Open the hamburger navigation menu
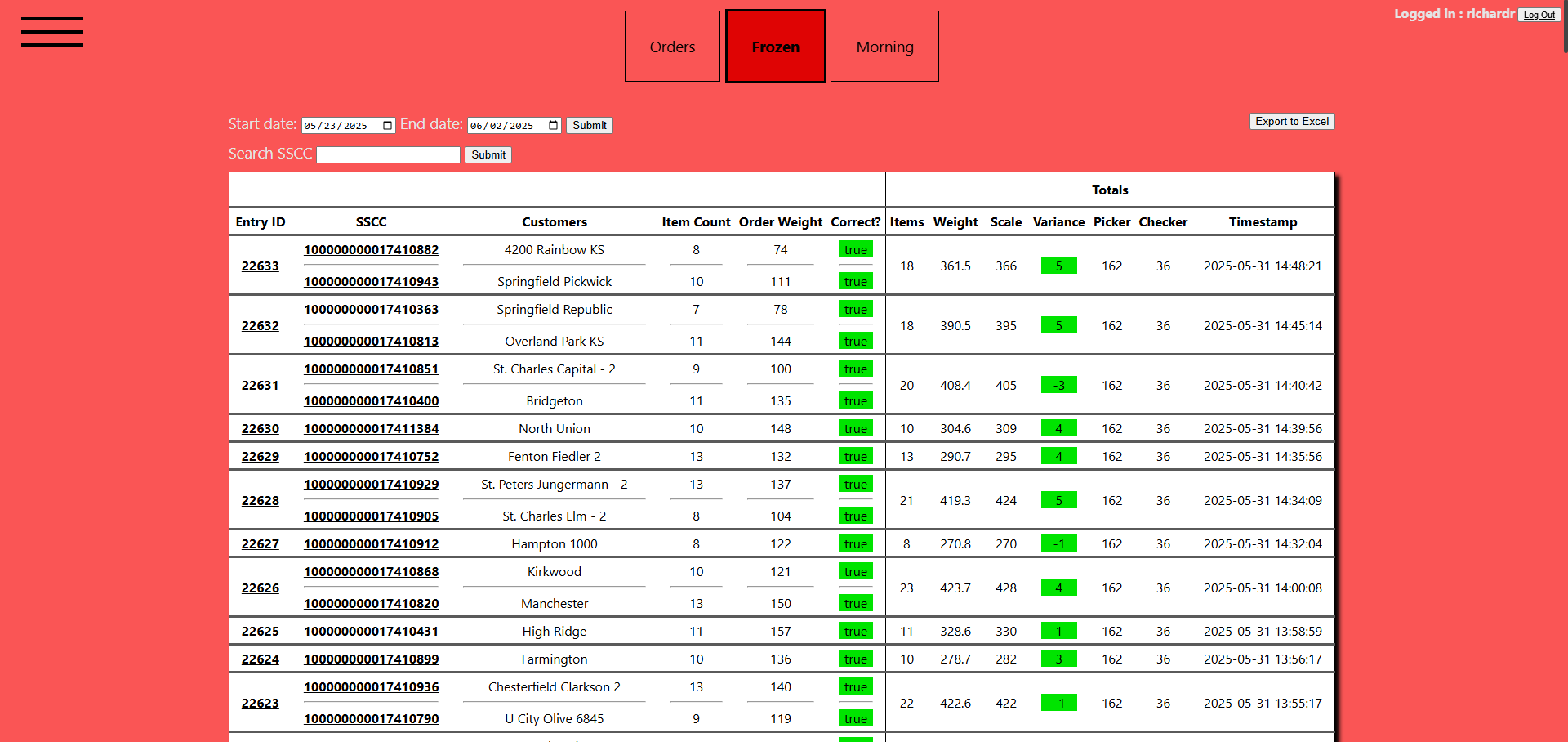 (52, 32)
